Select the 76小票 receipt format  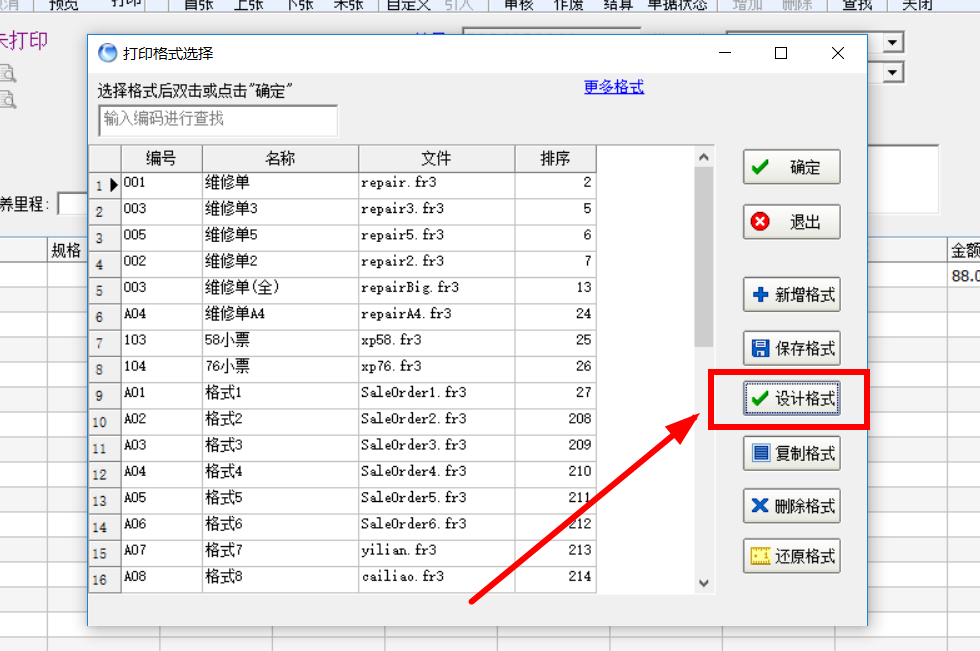280,367
